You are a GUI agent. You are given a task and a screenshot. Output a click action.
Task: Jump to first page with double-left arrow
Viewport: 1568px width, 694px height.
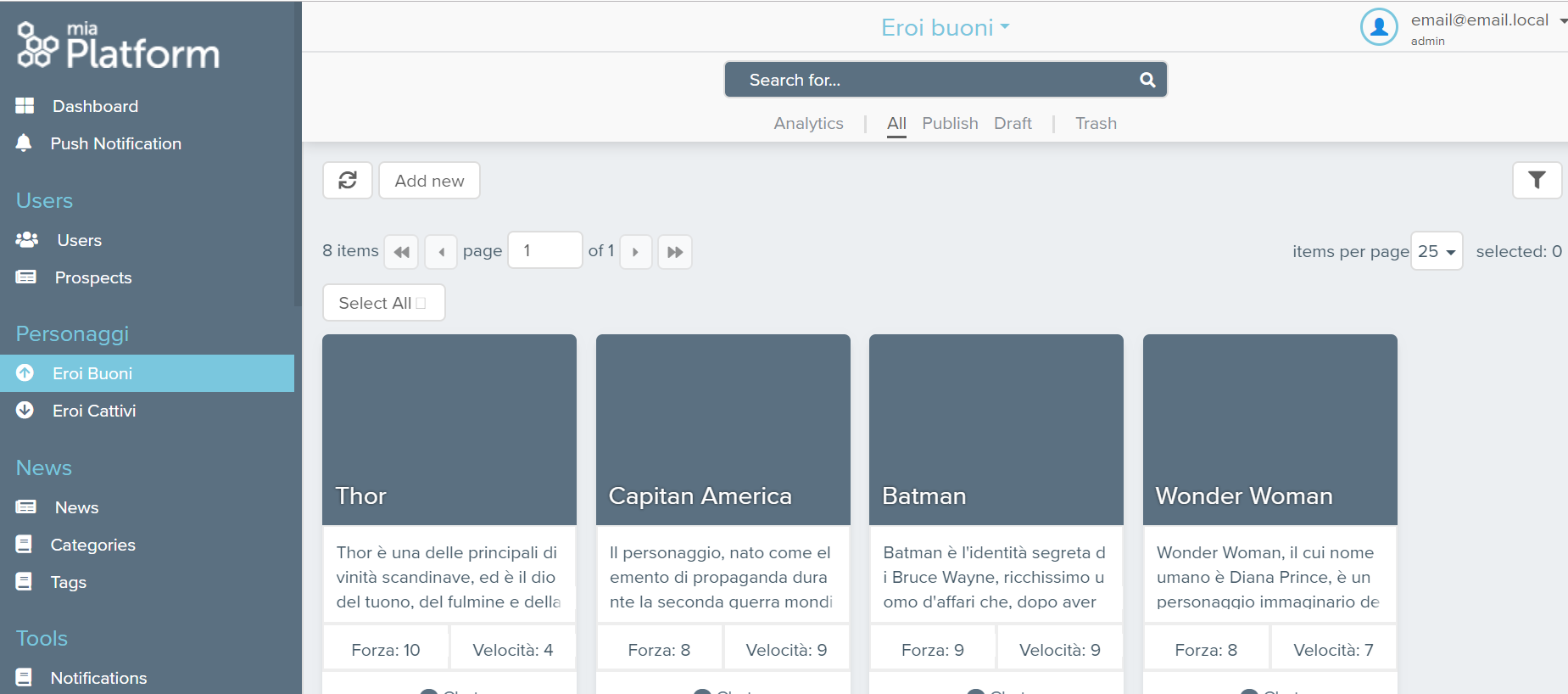pos(401,252)
